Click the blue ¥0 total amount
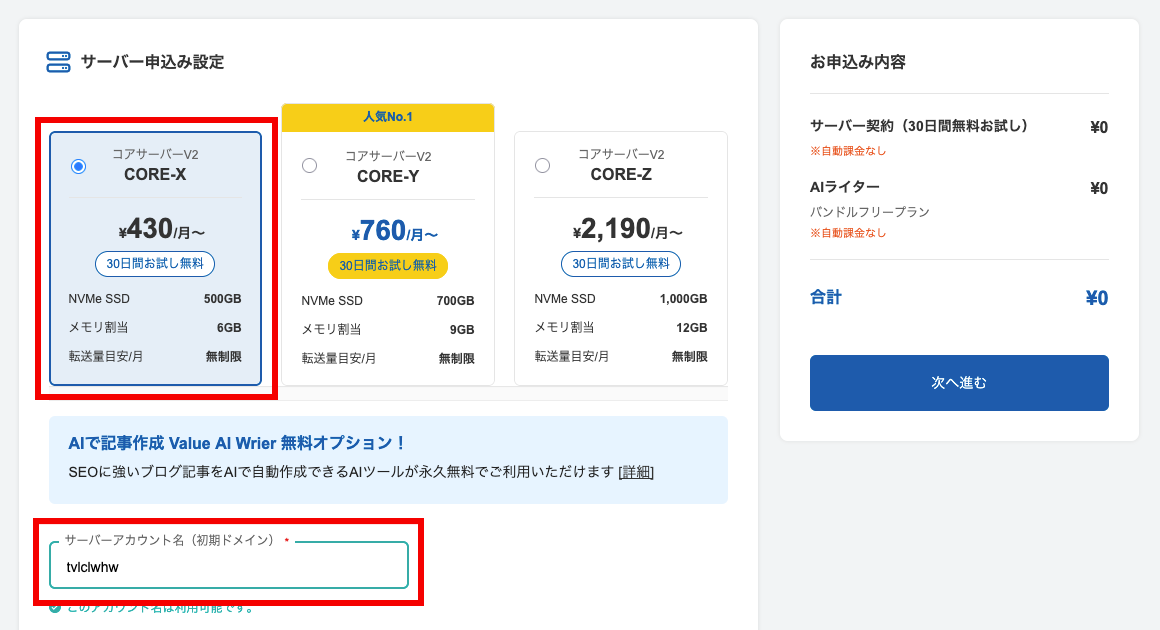This screenshot has width=1160, height=630. 1096,298
